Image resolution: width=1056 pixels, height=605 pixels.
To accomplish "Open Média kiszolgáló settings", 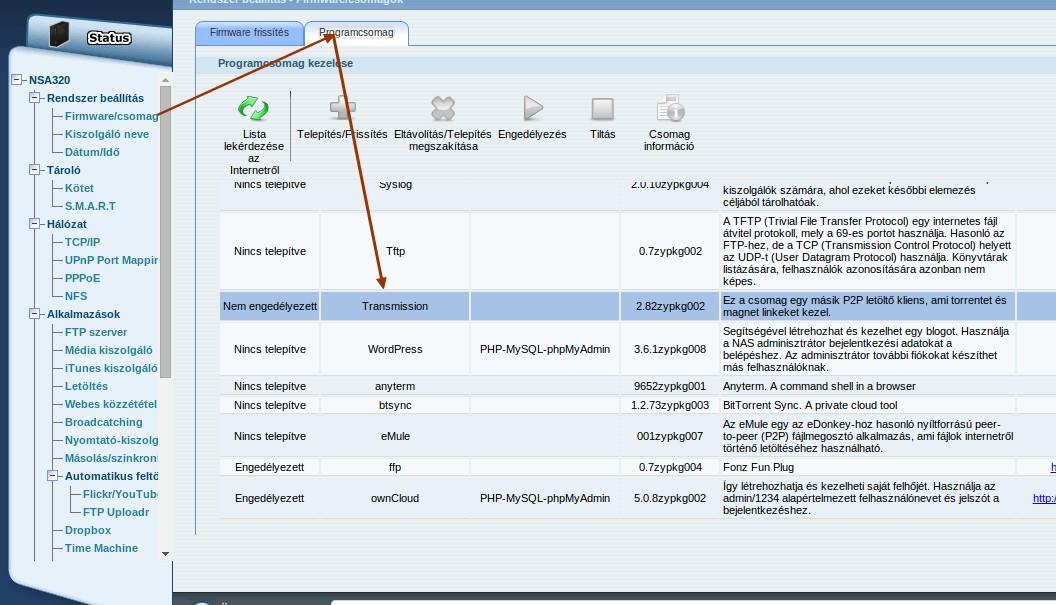I will coord(108,350).
